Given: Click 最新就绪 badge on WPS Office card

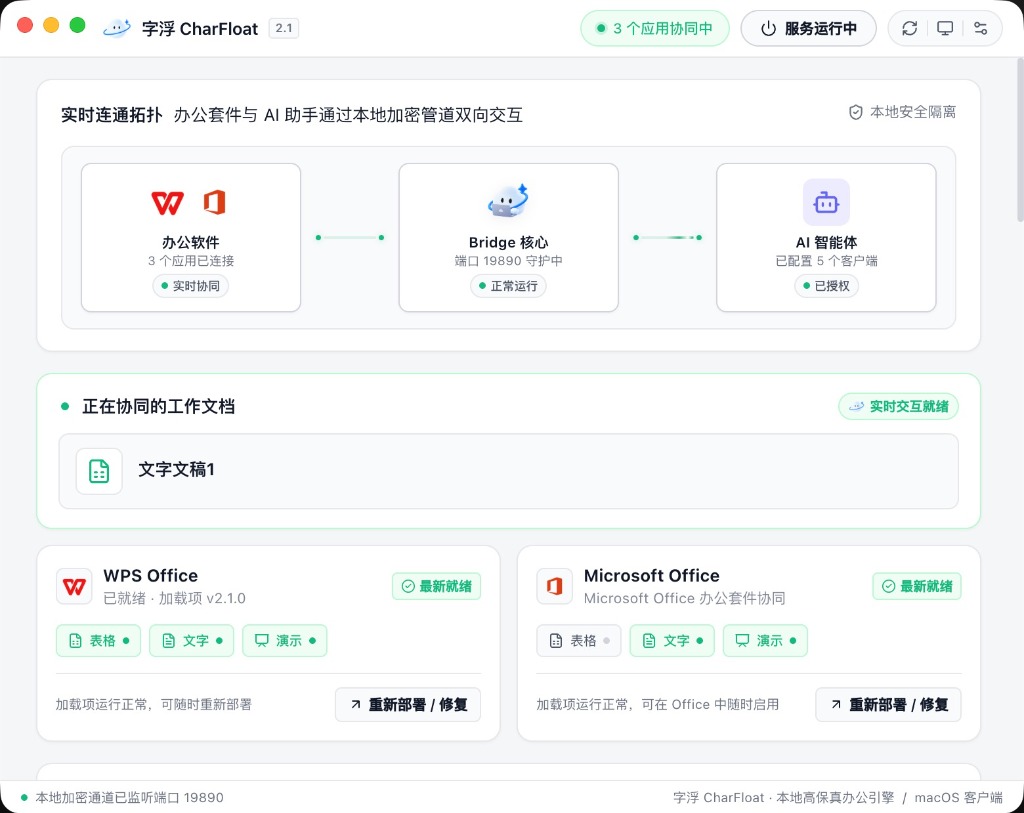Looking at the screenshot, I should pos(436,586).
